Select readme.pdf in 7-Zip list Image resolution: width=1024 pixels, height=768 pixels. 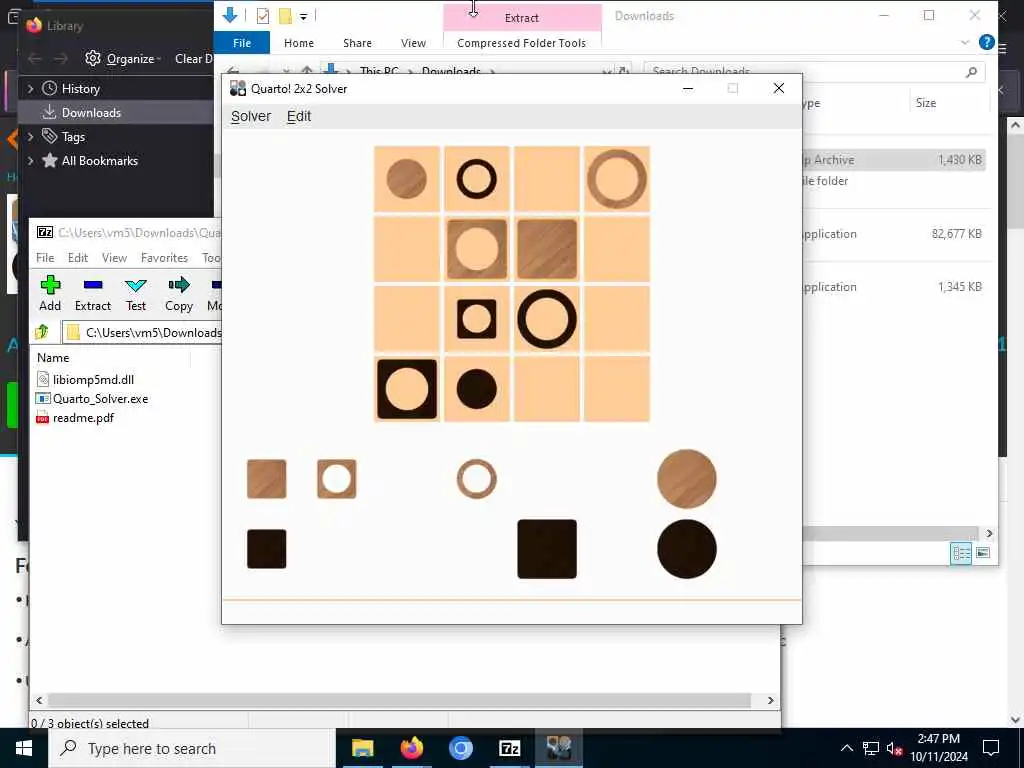pos(76,418)
